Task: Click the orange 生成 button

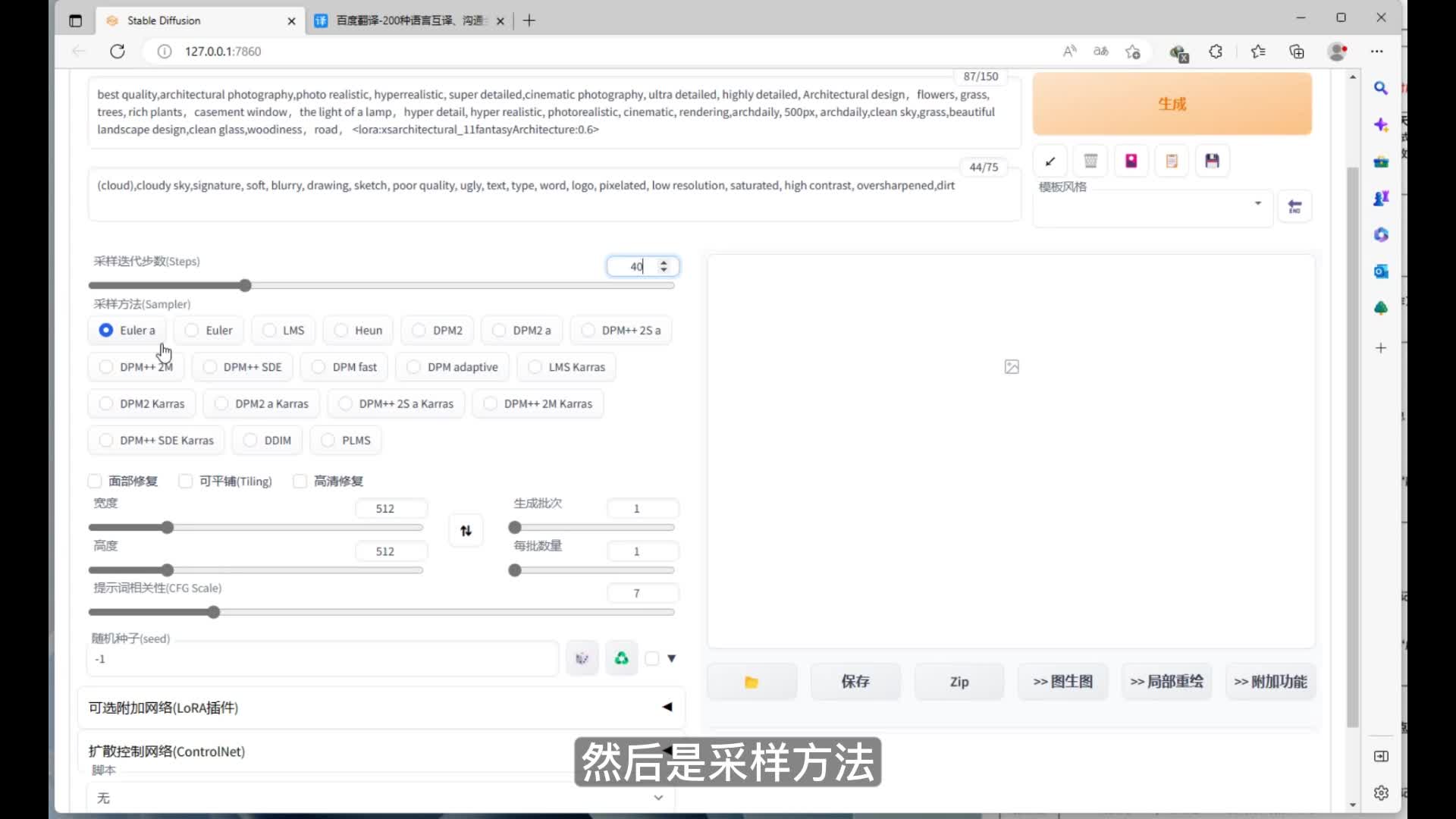Action: coord(1172,104)
